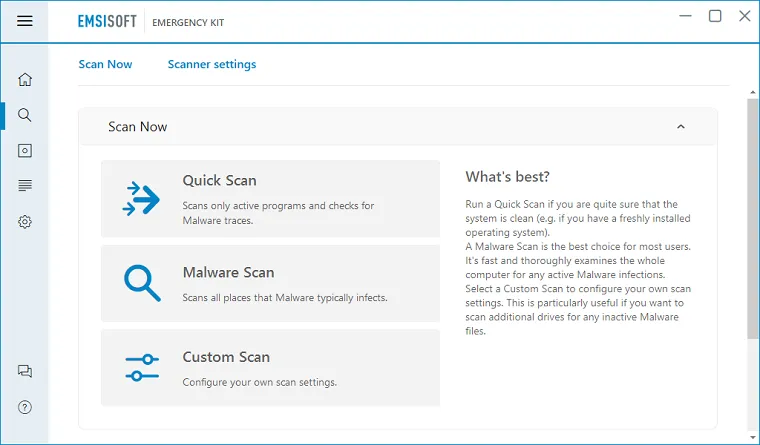Start a Quick Scan
760x445 pixels.
tap(270, 199)
